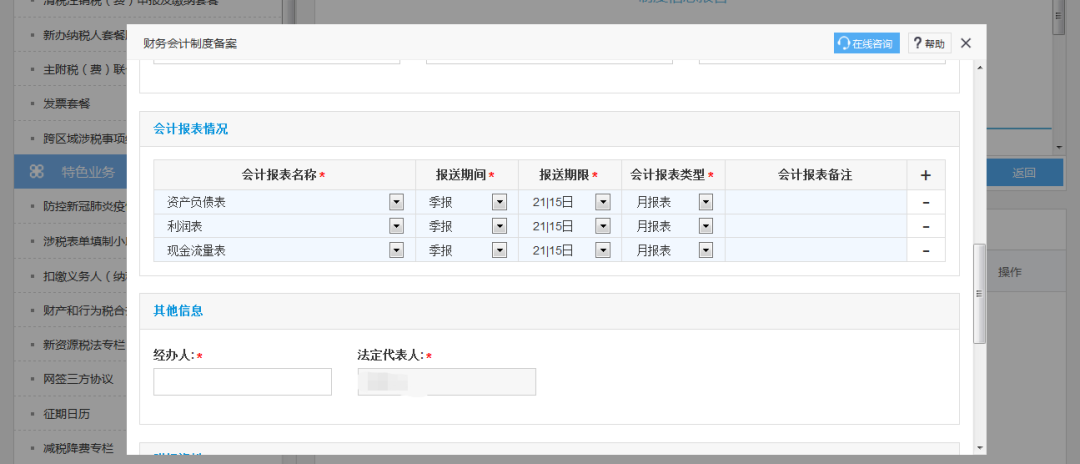
Task: Click the 会计报表类型 column header
Action: (x=673, y=175)
